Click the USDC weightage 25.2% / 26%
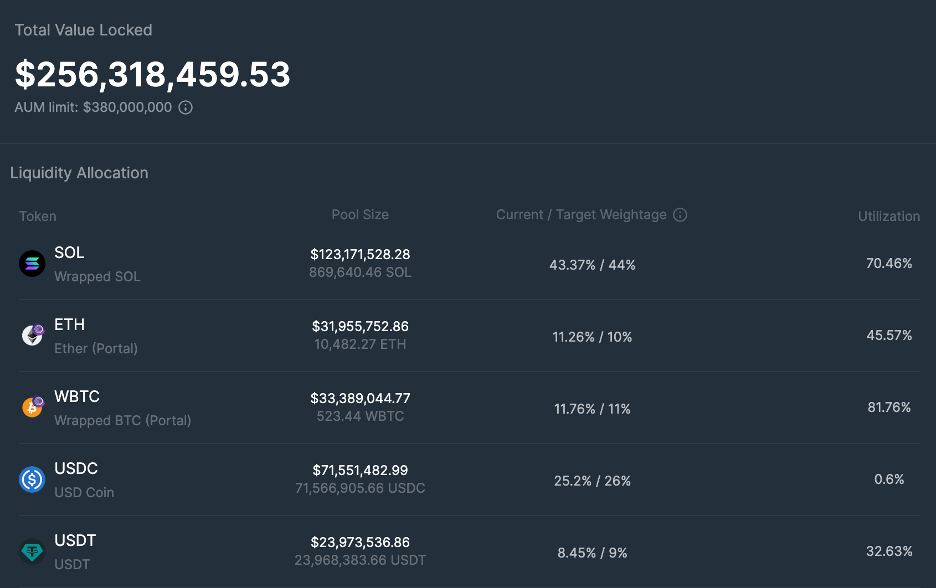Image resolution: width=936 pixels, height=588 pixels. click(x=592, y=481)
